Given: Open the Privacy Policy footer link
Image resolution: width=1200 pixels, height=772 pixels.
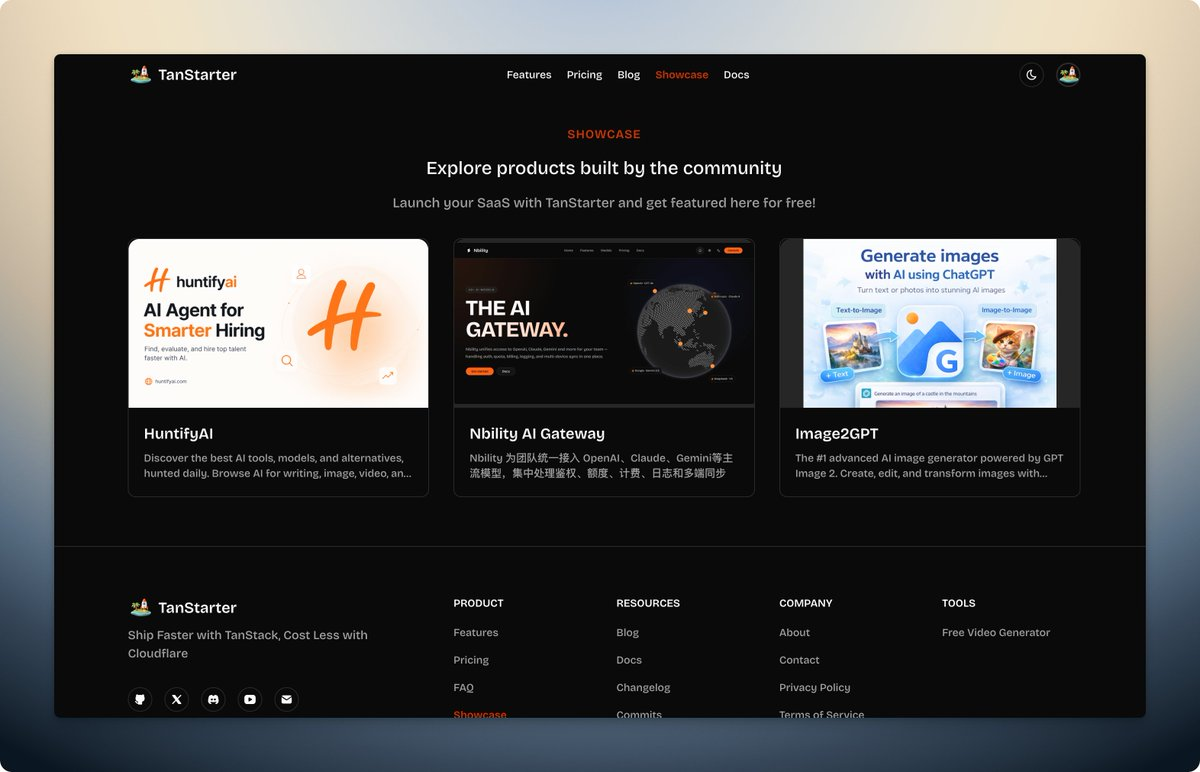Looking at the screenshot, I should [815, 688].
